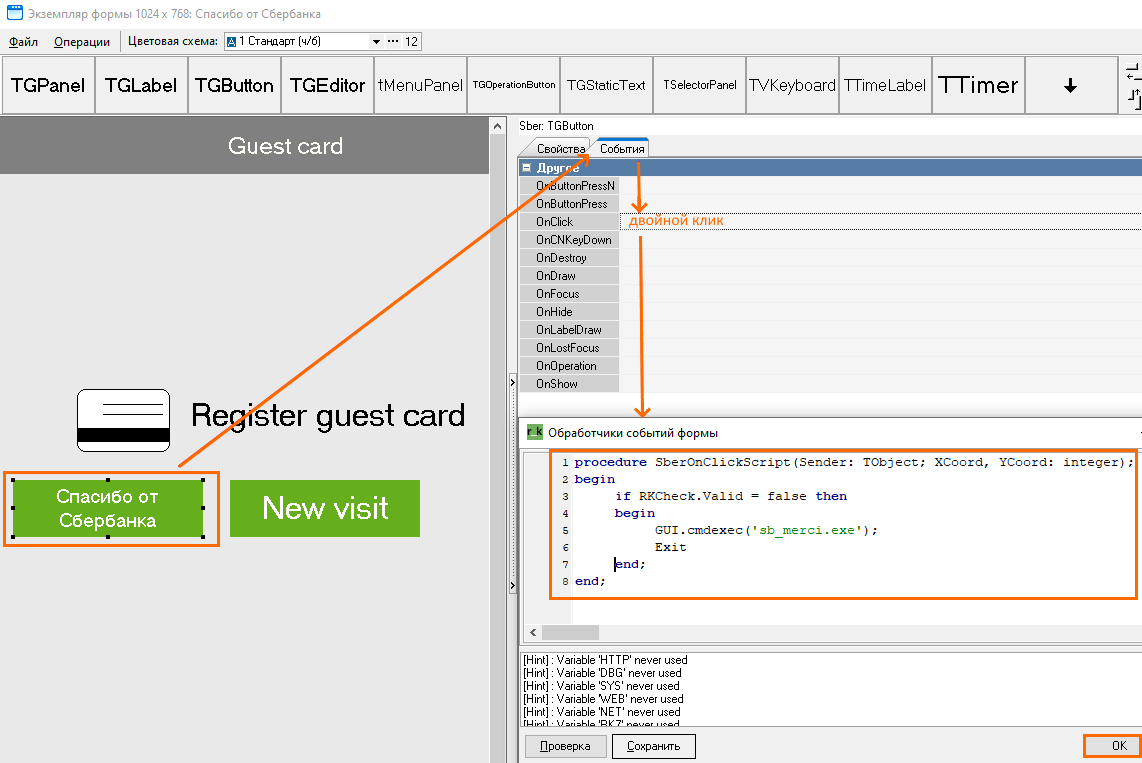Switch to the Свойства tab
This screenshot has width=1142, height=763.
560,149
